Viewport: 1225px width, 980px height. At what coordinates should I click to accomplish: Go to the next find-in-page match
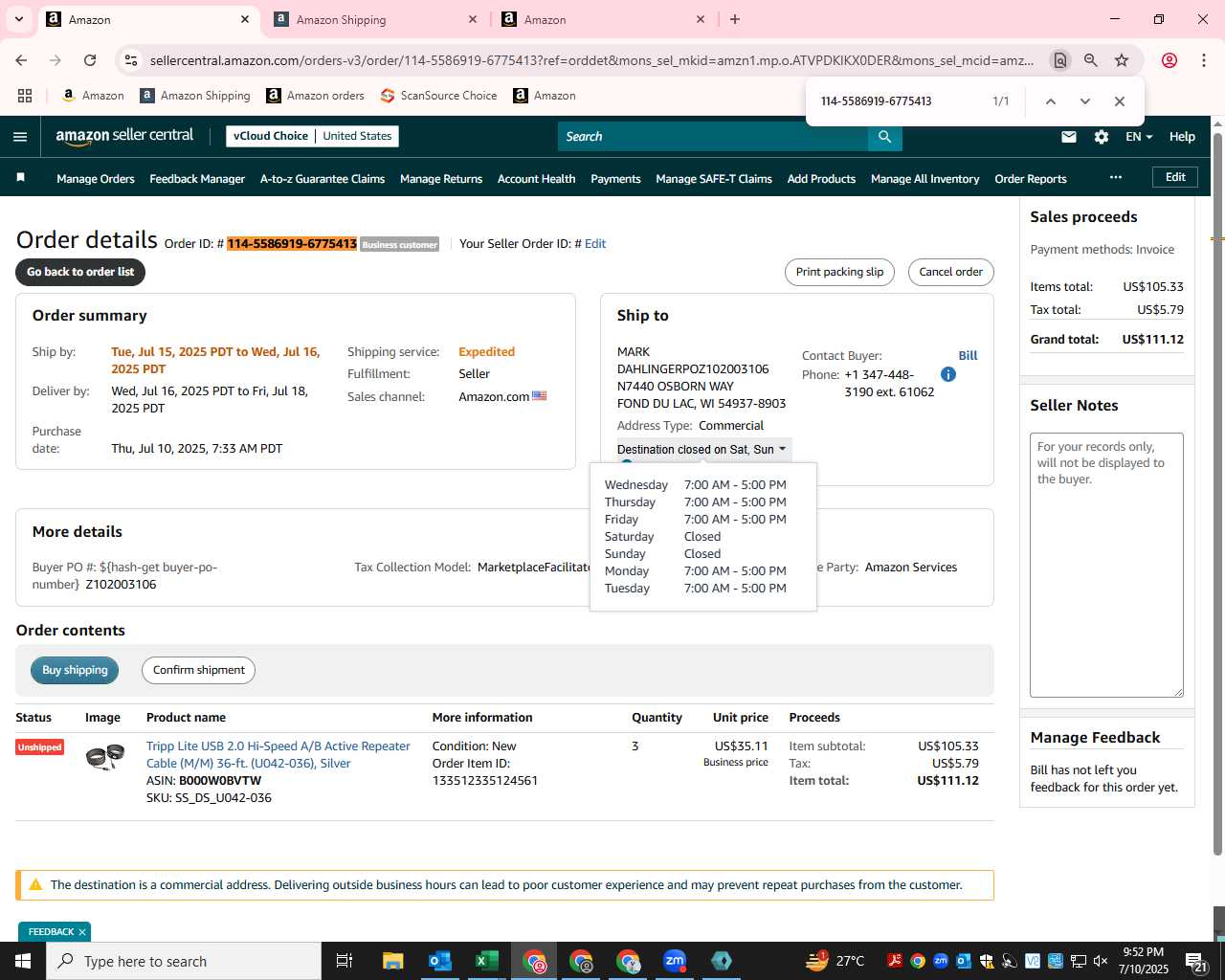[1084, 101]
